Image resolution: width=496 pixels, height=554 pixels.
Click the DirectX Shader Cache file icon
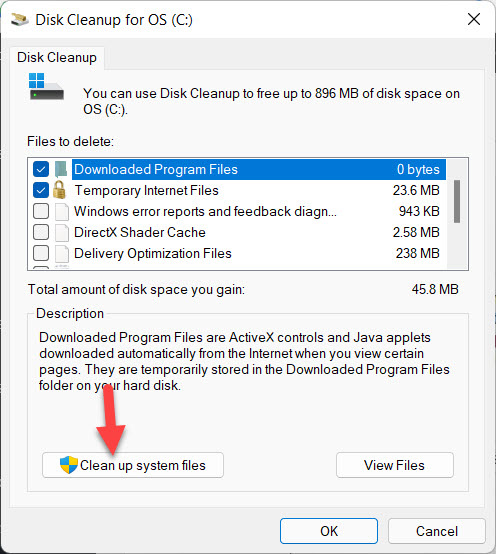click(62, 232)
